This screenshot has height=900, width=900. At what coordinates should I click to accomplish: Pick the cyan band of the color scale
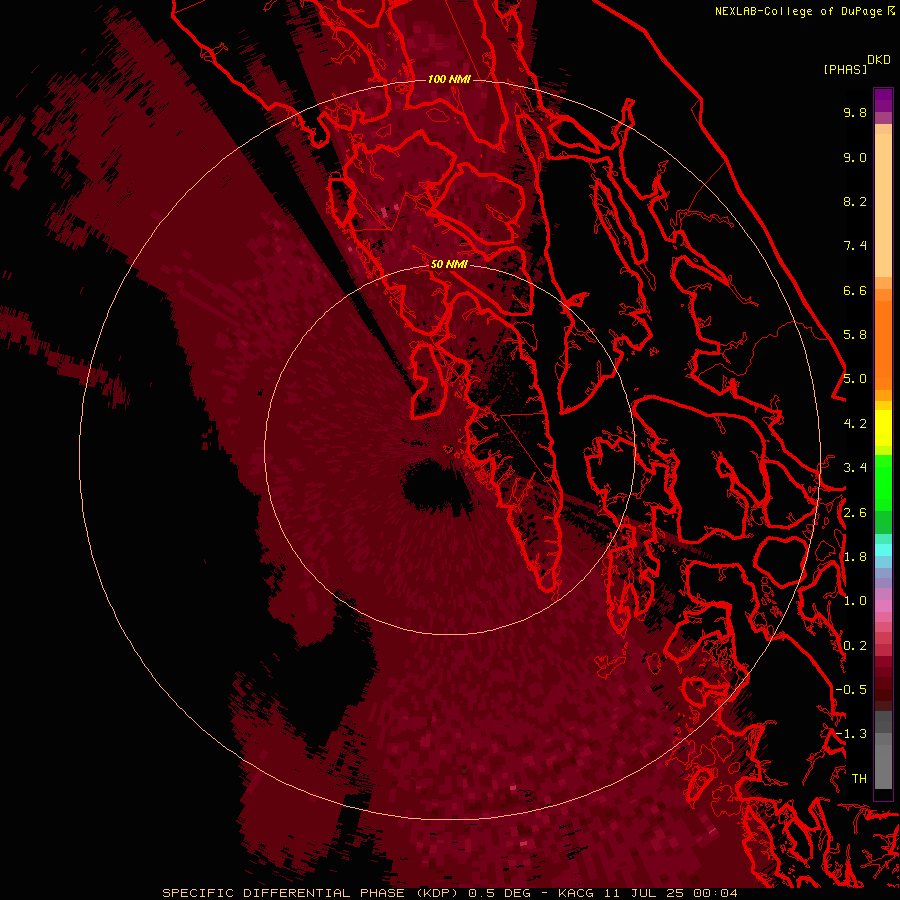coord(883,550)
